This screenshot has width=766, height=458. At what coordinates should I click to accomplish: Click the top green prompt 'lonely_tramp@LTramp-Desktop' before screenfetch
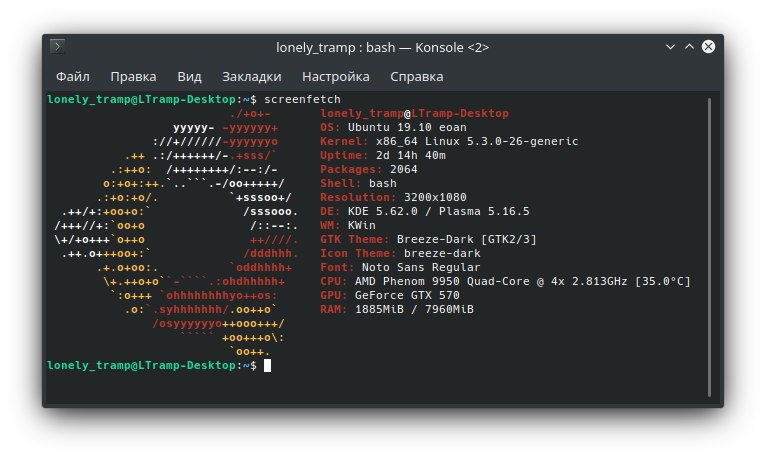point(142,99)
